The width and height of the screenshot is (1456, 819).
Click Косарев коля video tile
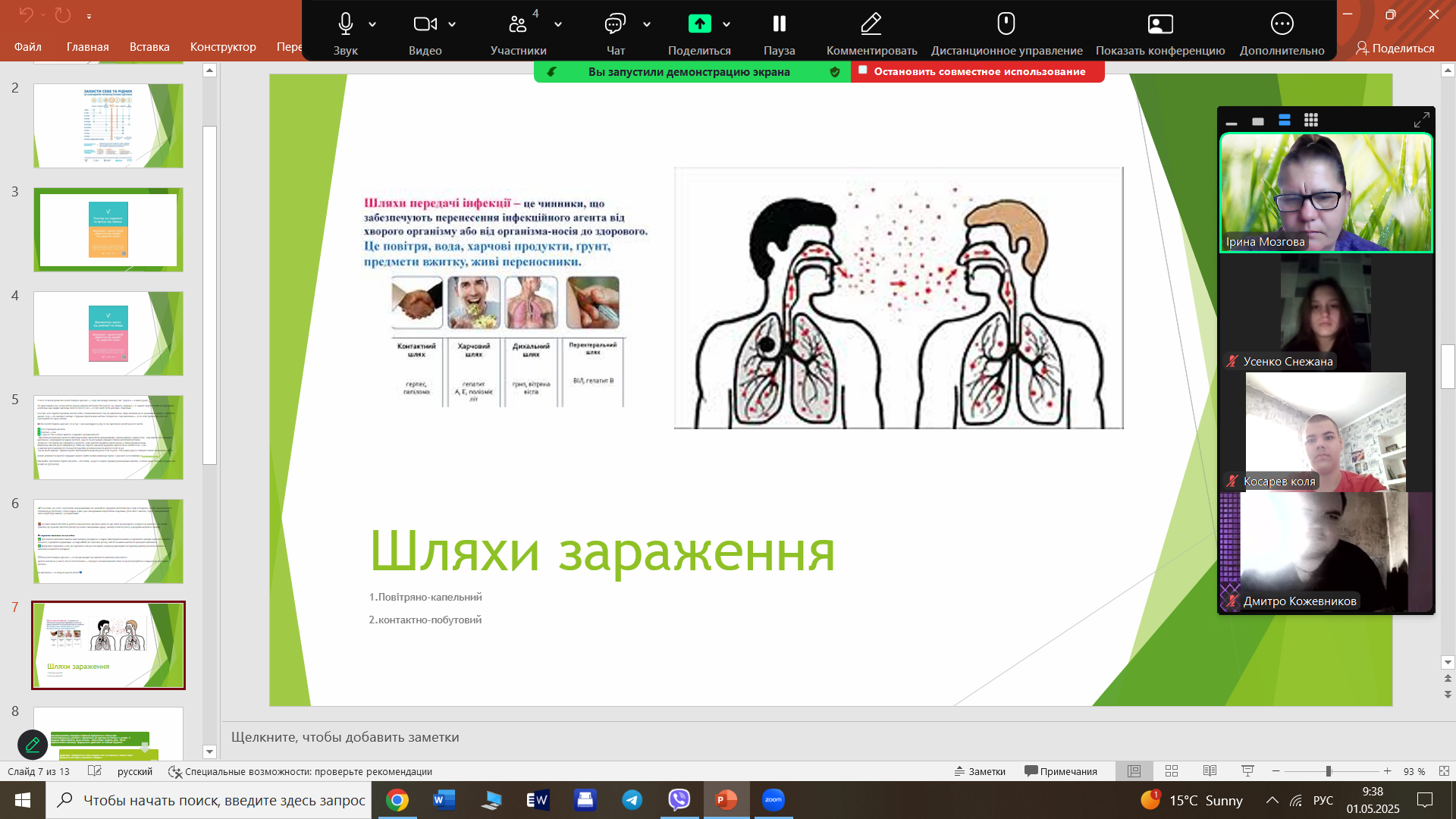pos(1326,432)
